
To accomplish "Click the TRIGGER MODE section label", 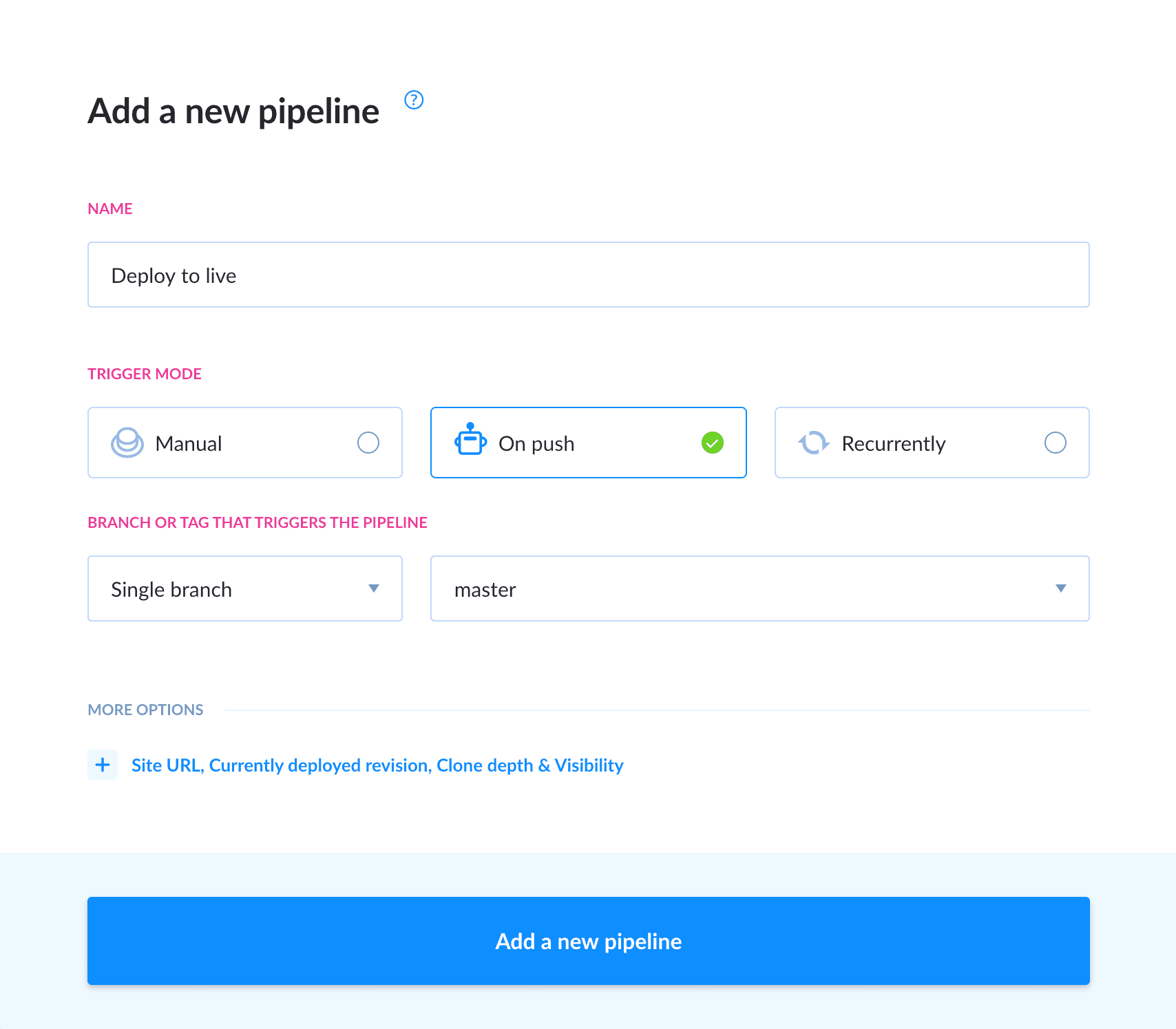I will pos(145,374).
